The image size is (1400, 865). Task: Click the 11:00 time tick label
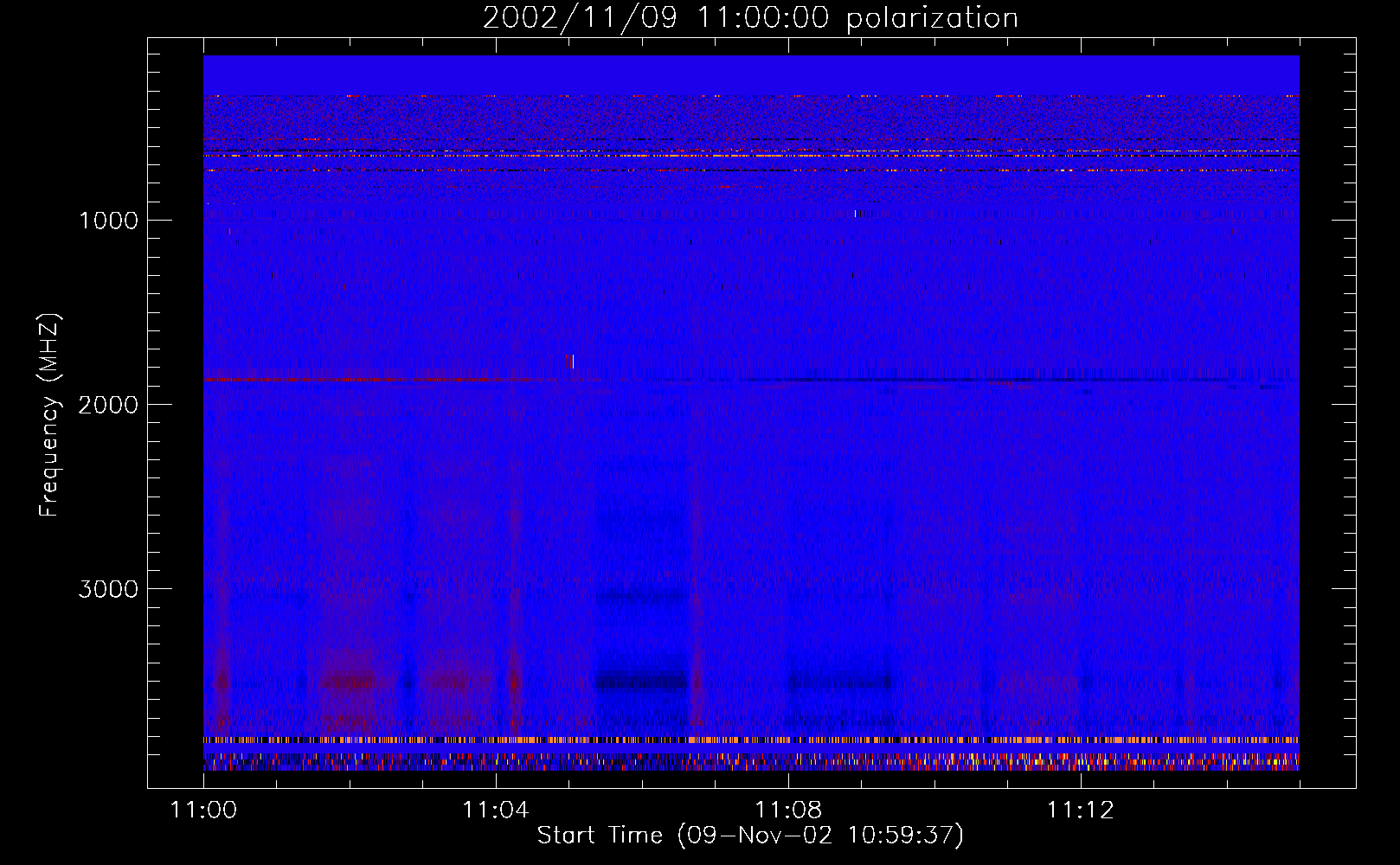click(x=203, y=810)
